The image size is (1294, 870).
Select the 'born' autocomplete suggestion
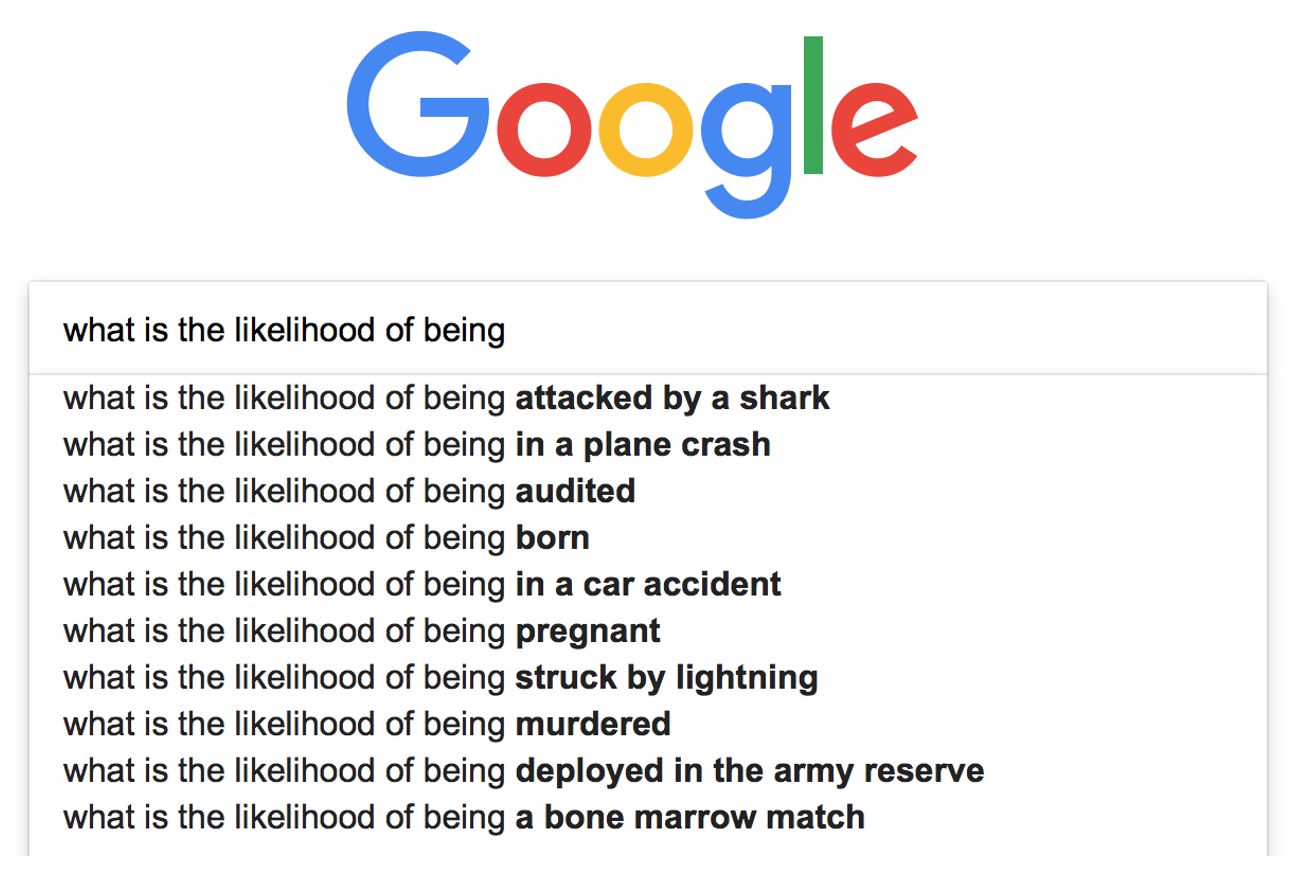326,538
